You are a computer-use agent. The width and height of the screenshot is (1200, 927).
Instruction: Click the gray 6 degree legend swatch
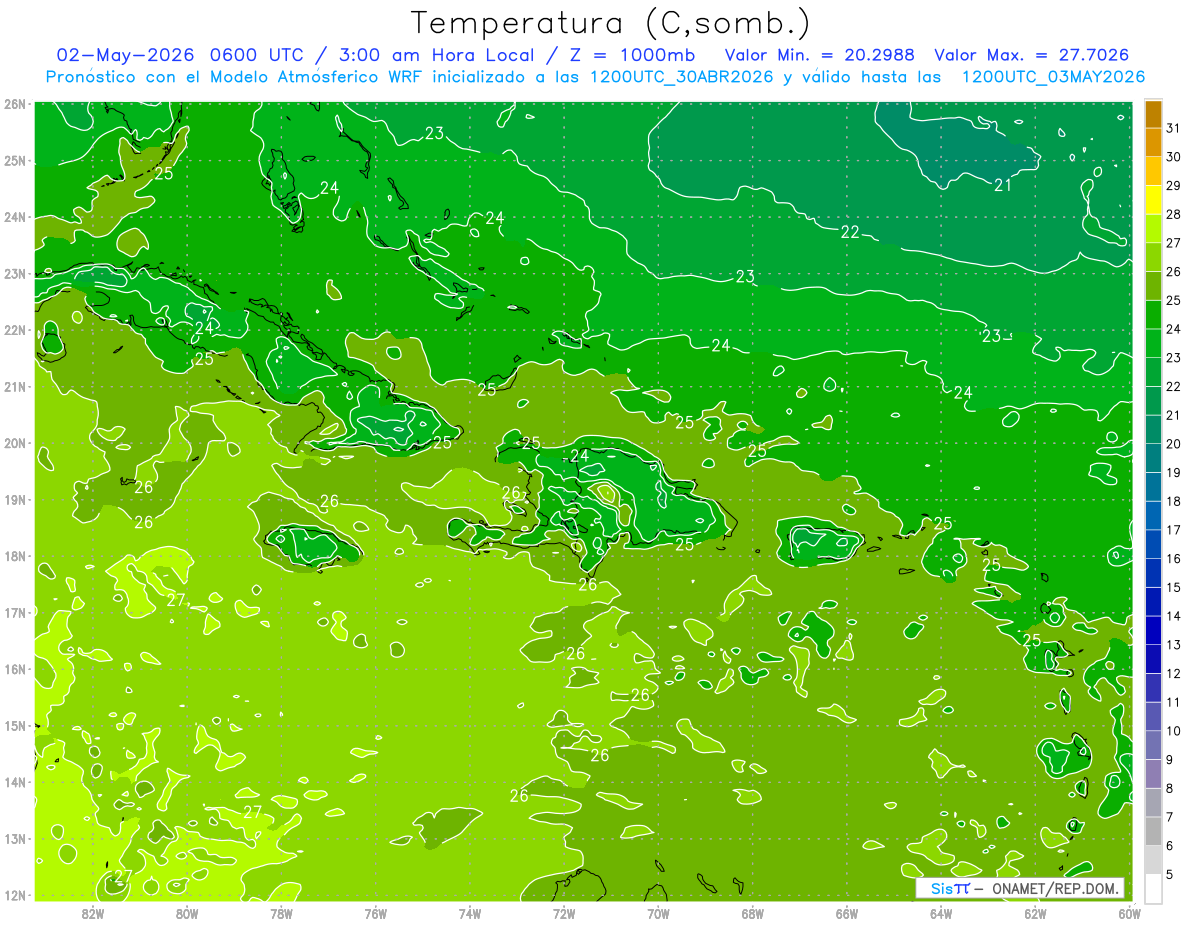1153,831
